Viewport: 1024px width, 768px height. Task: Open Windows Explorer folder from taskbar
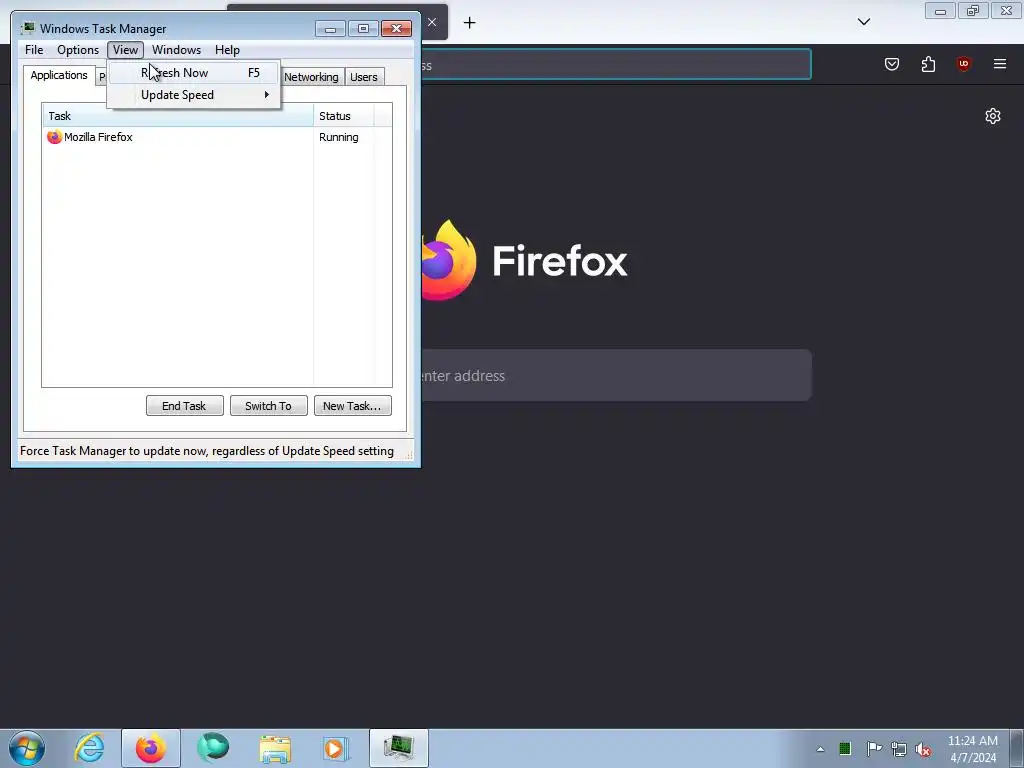pyautogui.click(x=275, y=748)
